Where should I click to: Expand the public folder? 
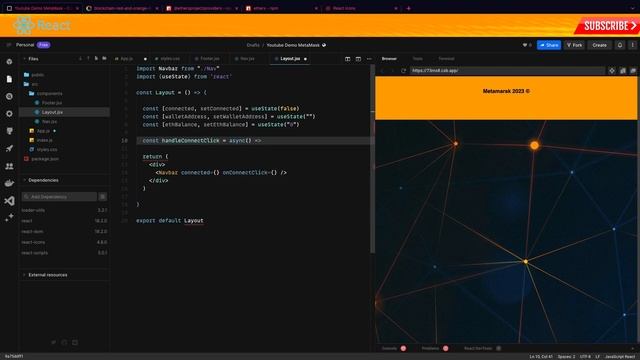(34, 75)
